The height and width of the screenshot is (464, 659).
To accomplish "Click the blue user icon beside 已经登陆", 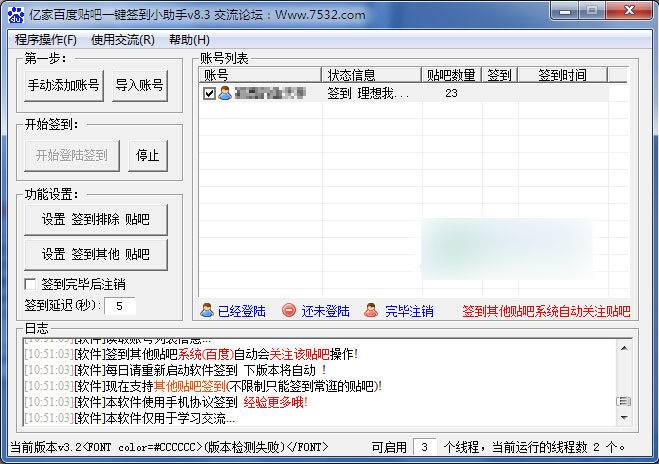I will point(207,311).
